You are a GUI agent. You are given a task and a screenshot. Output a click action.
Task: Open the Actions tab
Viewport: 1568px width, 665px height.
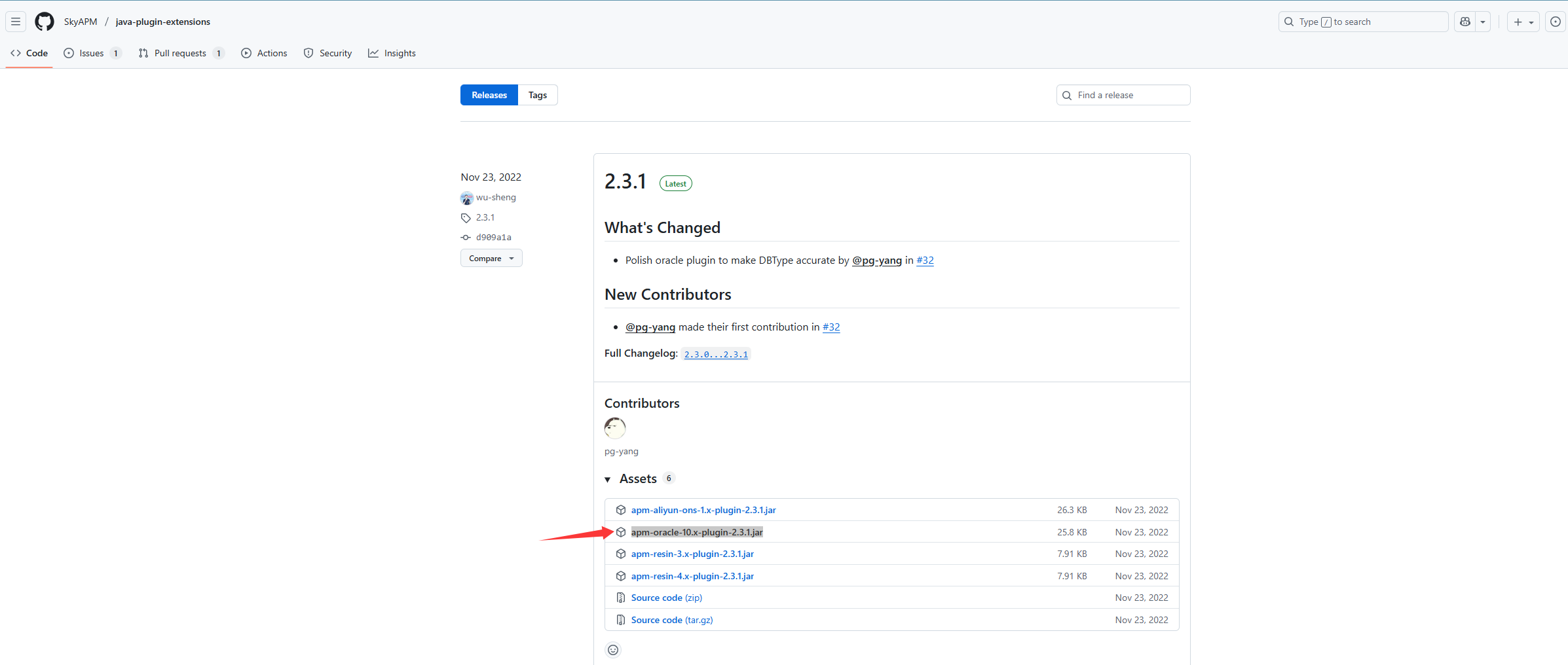[264, 53]
